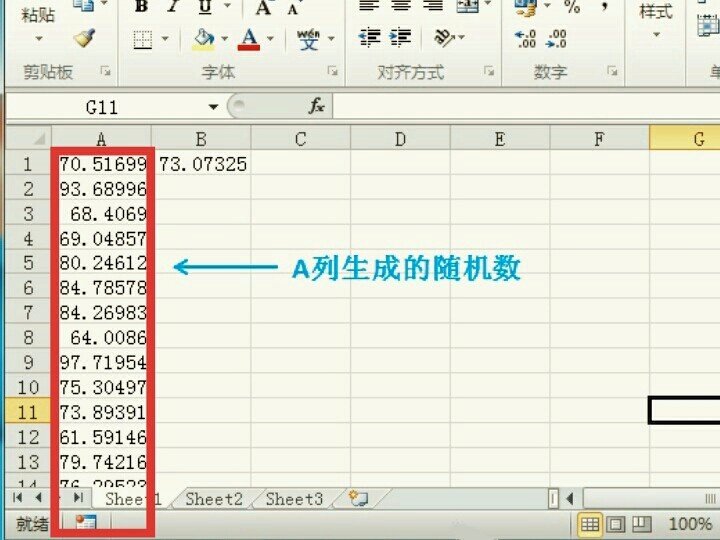
Task: Open the Orientation dropdown arrow
Action: coord(461,37)
